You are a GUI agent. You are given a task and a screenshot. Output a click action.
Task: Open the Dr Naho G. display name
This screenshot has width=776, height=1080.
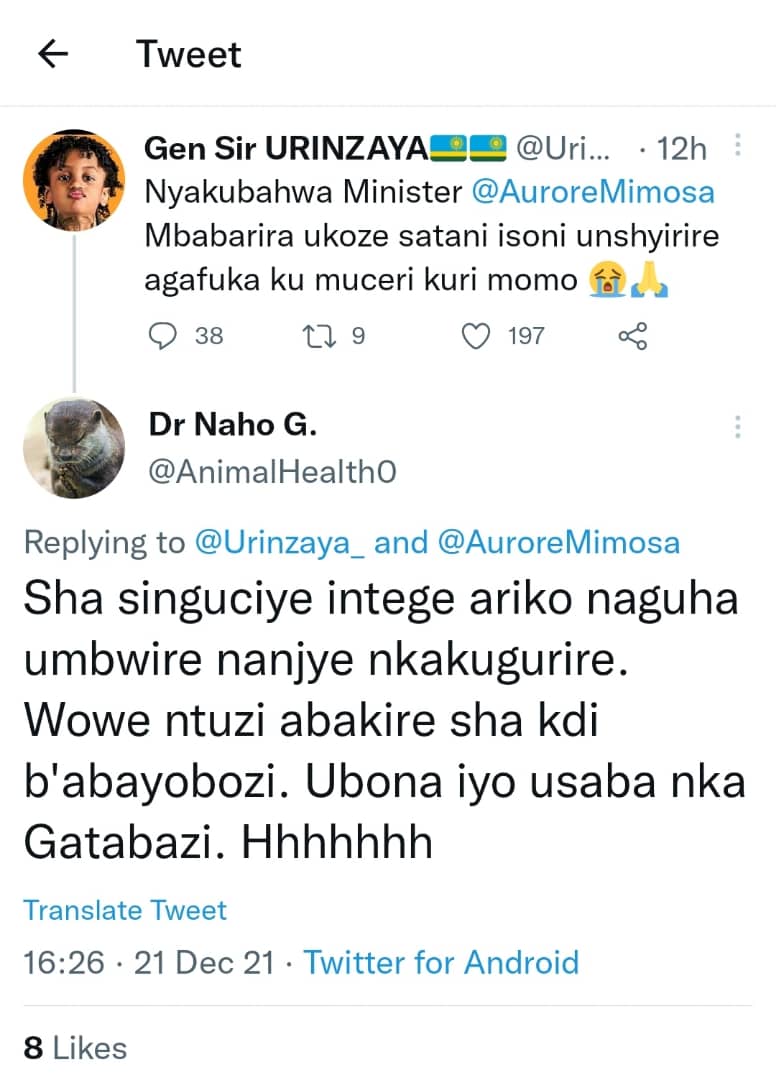coord(232,424)
